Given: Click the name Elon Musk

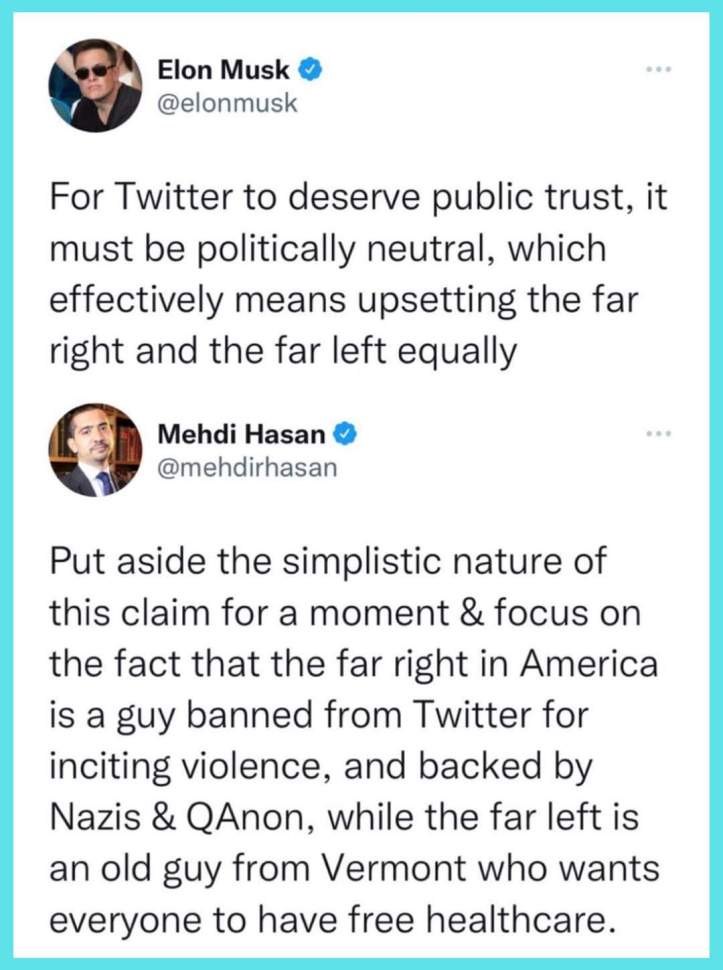Looking at the screenshot, I should click(x=223, y=69).
